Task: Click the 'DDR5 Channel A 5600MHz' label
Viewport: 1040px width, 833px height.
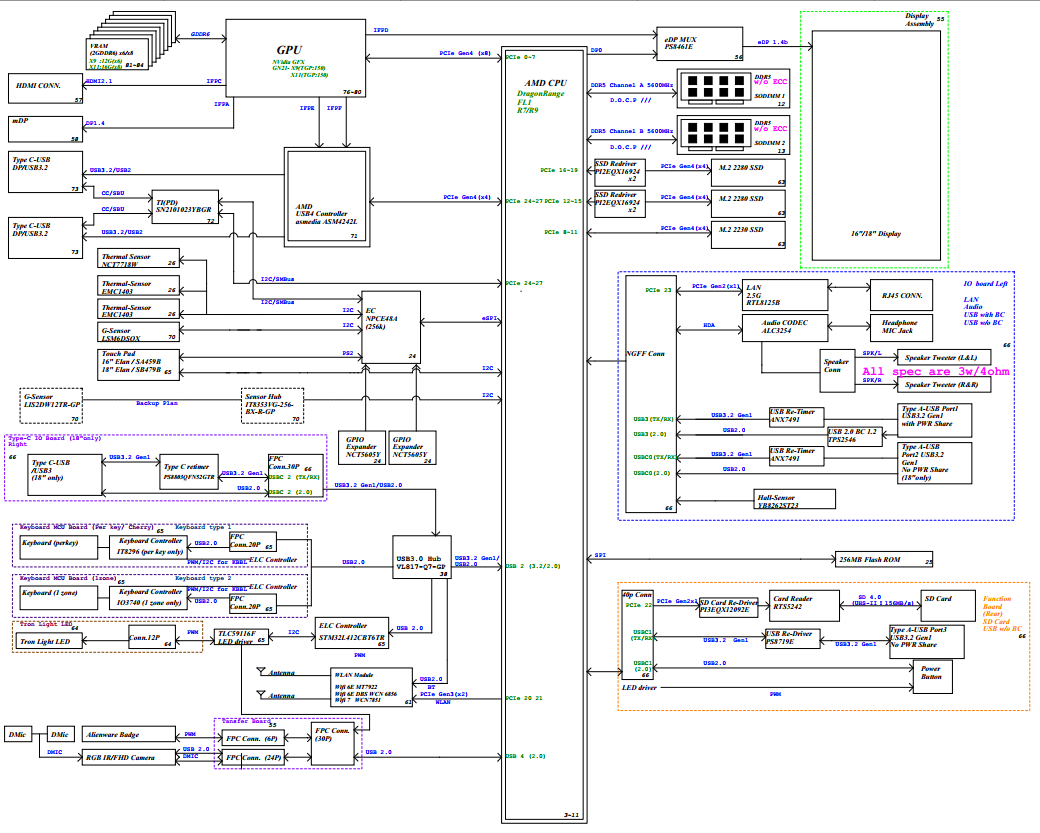Action: (x=631, y=86)
